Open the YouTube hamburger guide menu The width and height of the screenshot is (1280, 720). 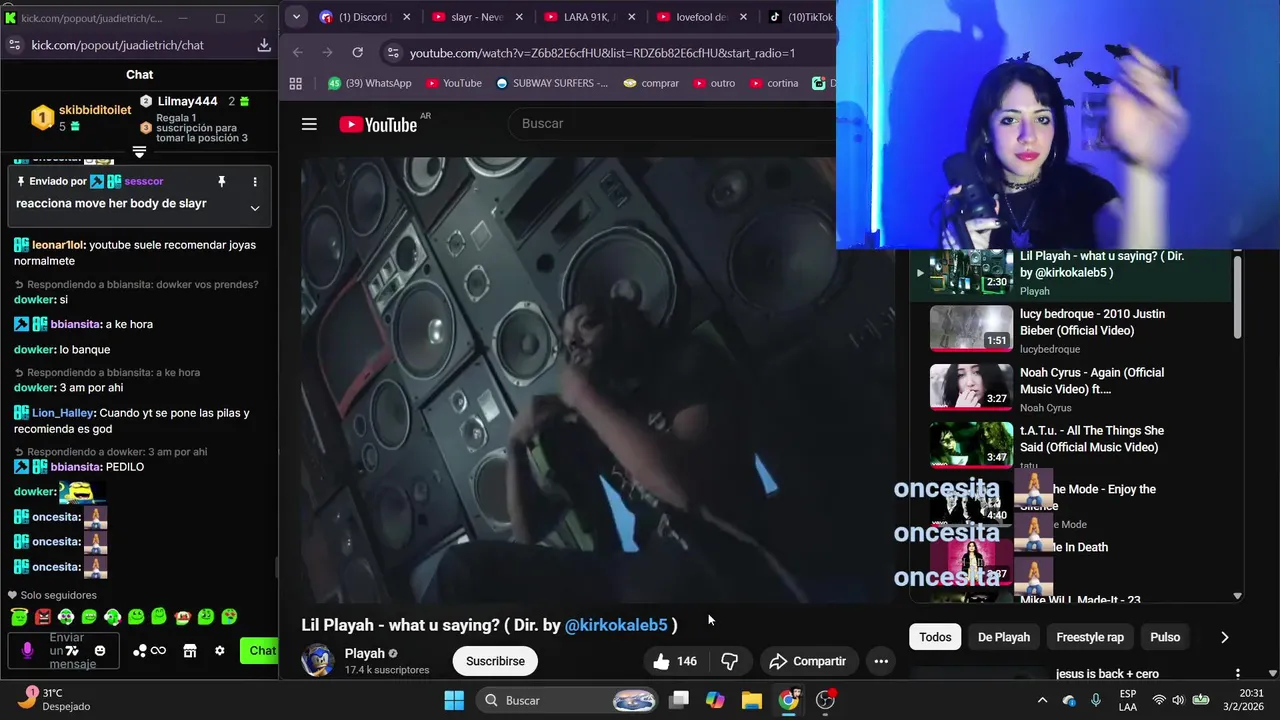tap(309, 124)
